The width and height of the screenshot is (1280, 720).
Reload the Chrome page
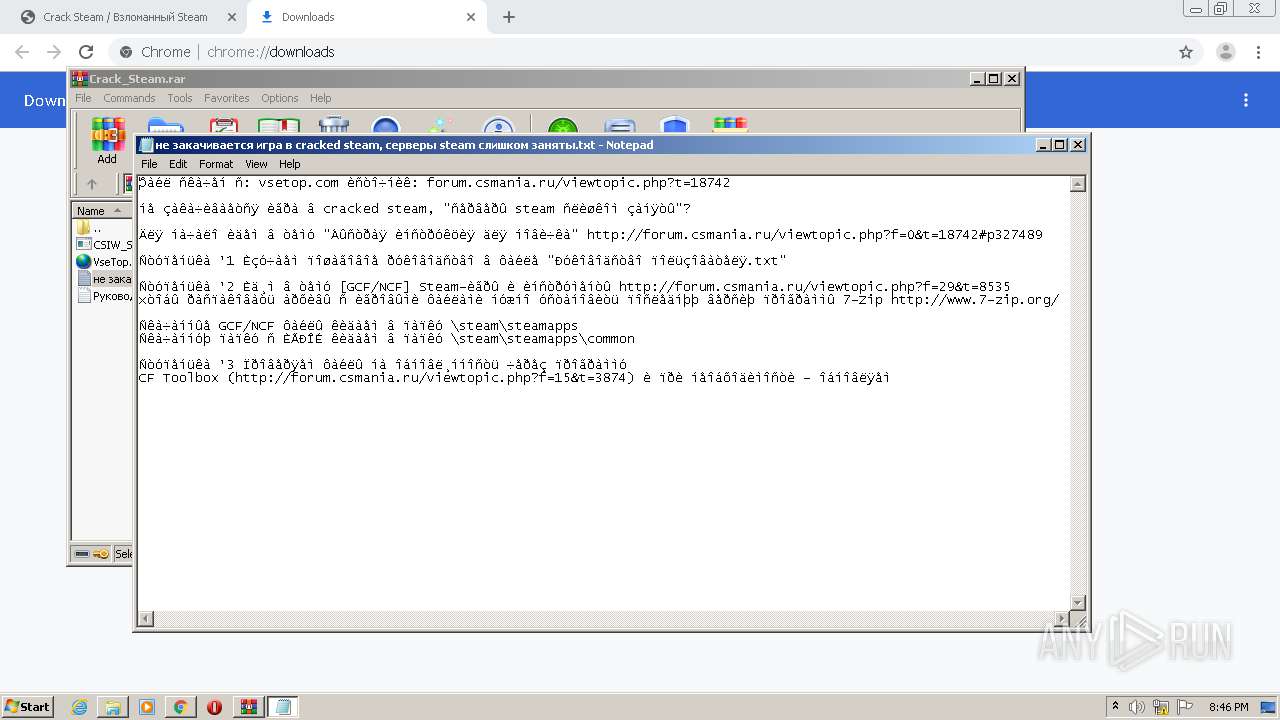point(86,52)
